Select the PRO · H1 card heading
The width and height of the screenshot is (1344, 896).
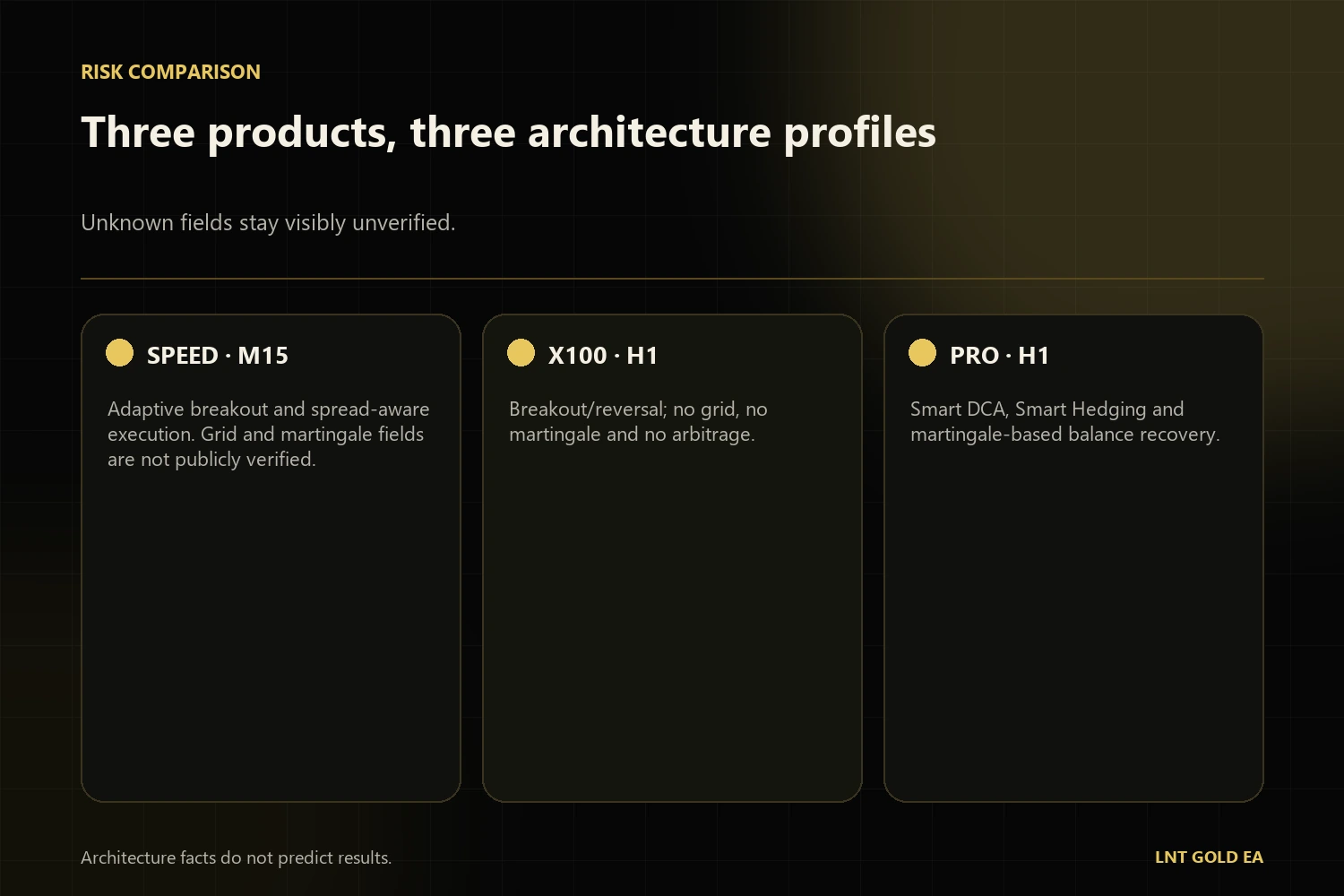tap(999, 356)
